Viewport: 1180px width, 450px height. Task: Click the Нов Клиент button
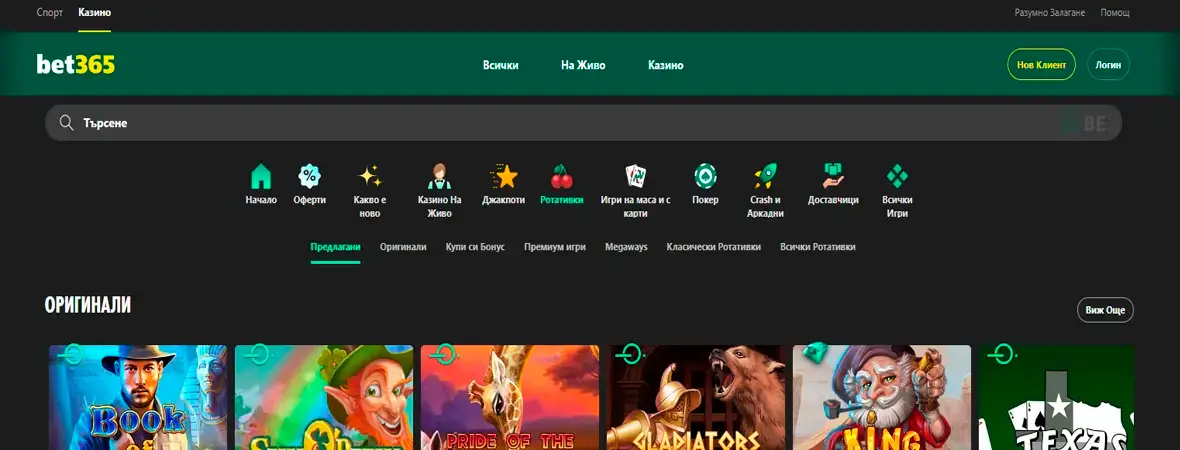click(x=1042, y=65)
